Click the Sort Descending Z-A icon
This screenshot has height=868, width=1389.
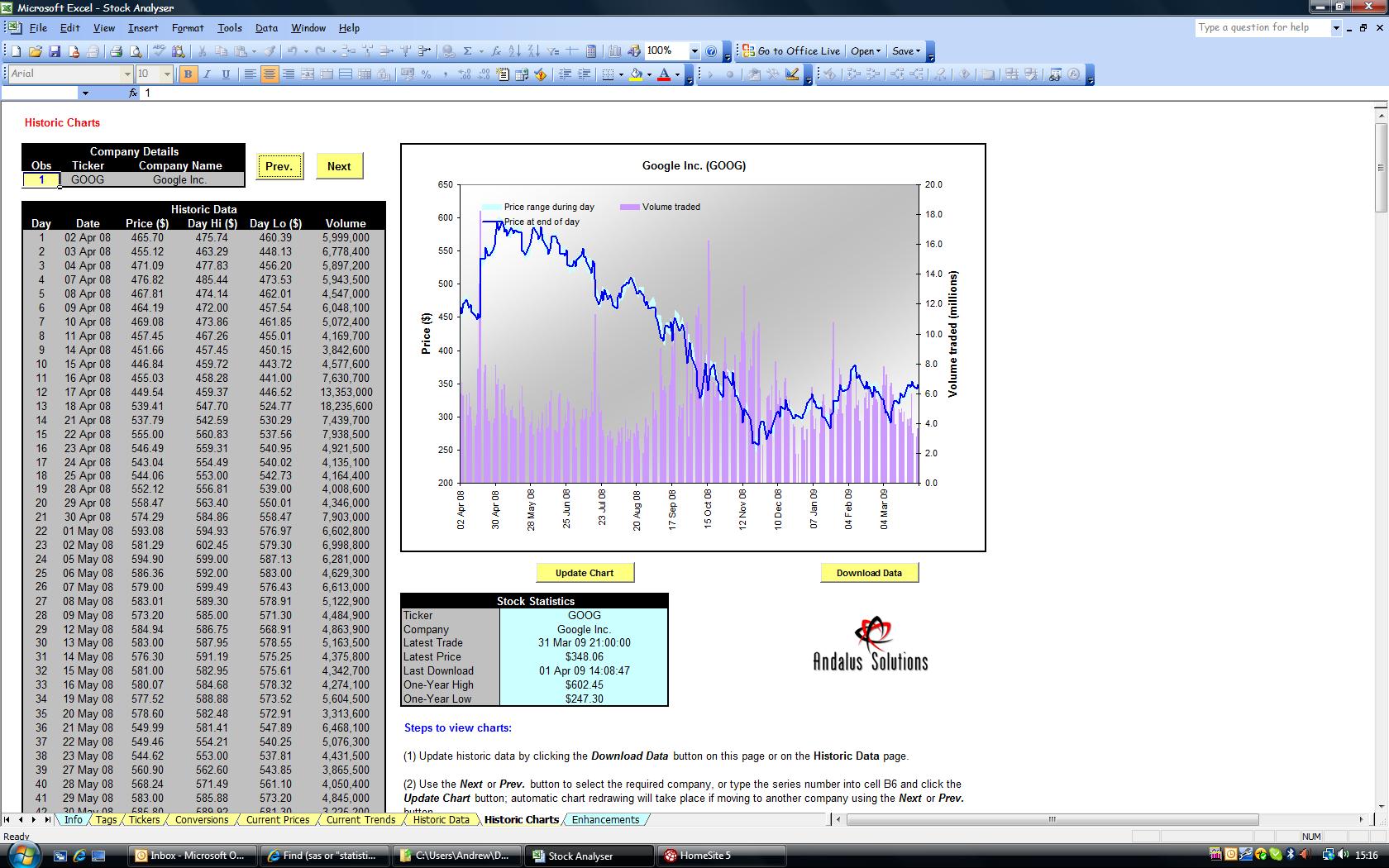pos(533,51)
